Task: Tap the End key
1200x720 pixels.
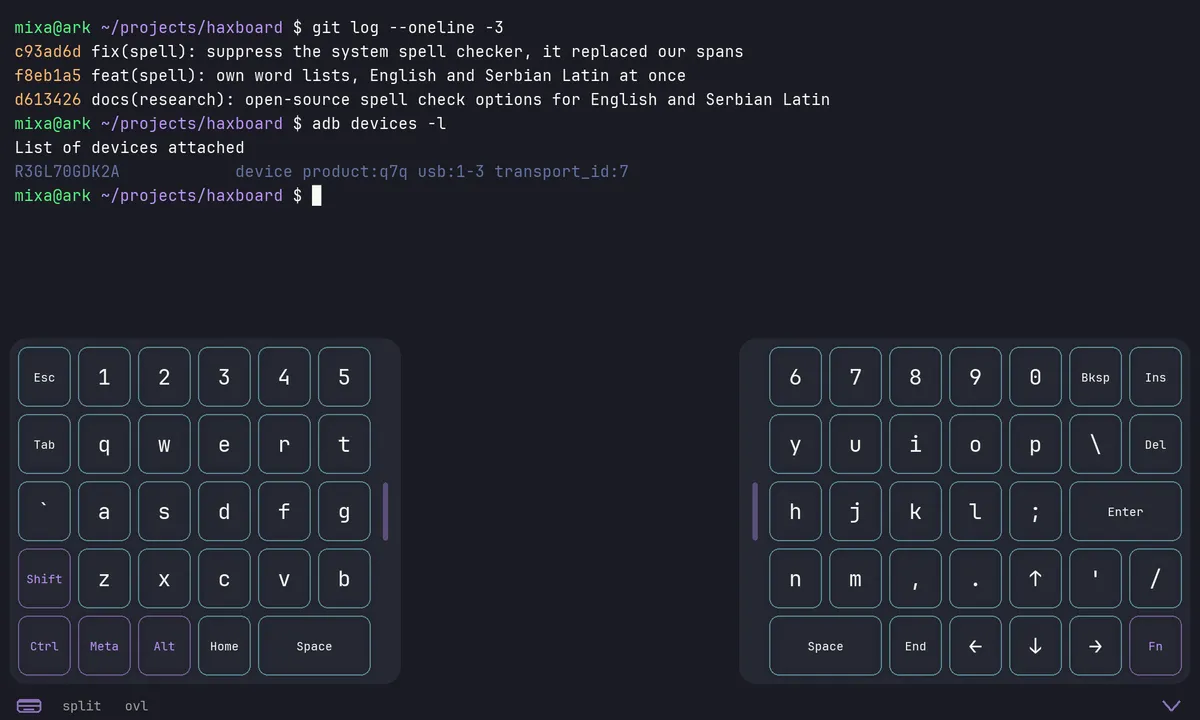Action: click(915, 646)
